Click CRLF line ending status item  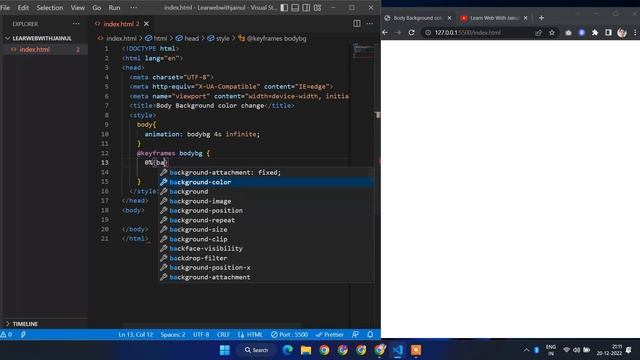223,335
